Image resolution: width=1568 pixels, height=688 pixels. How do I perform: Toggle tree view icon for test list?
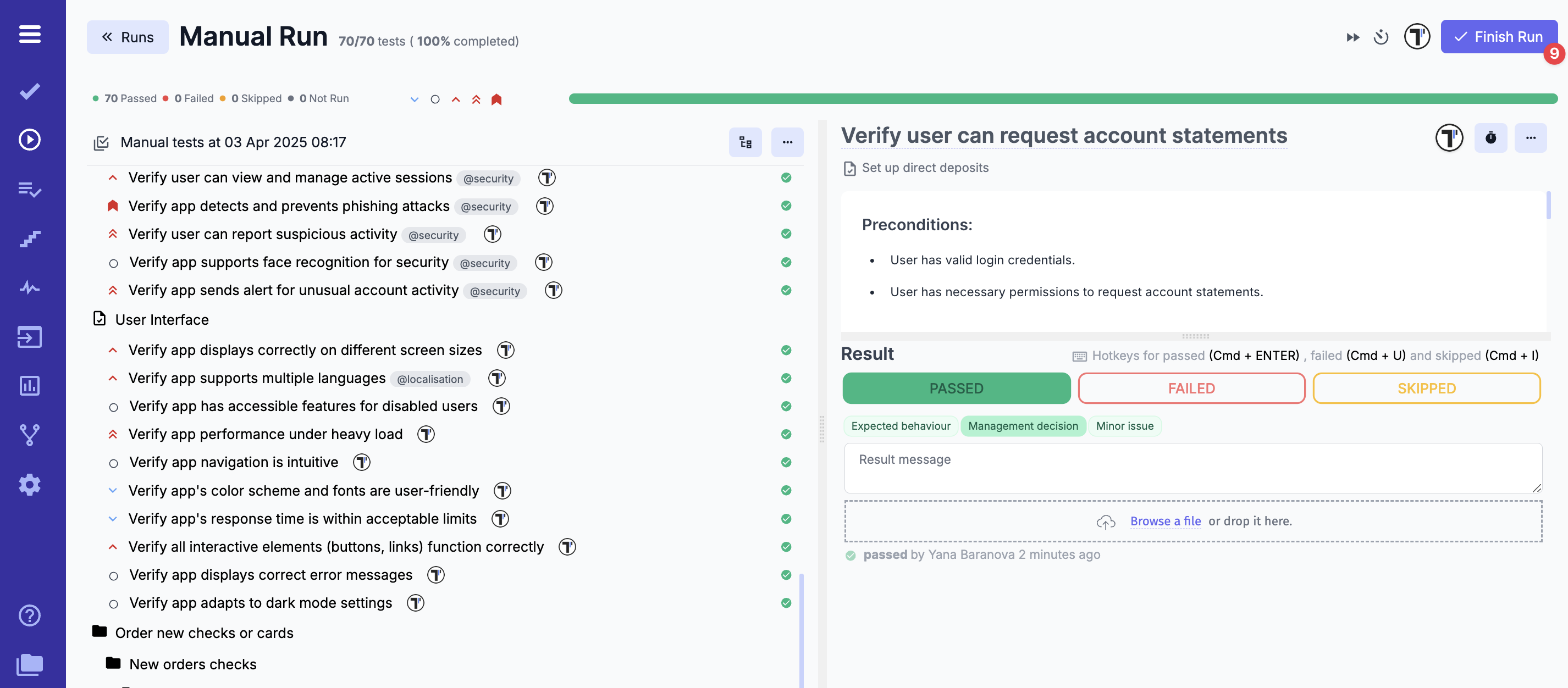pyautogui.click(x=745, y=142)
